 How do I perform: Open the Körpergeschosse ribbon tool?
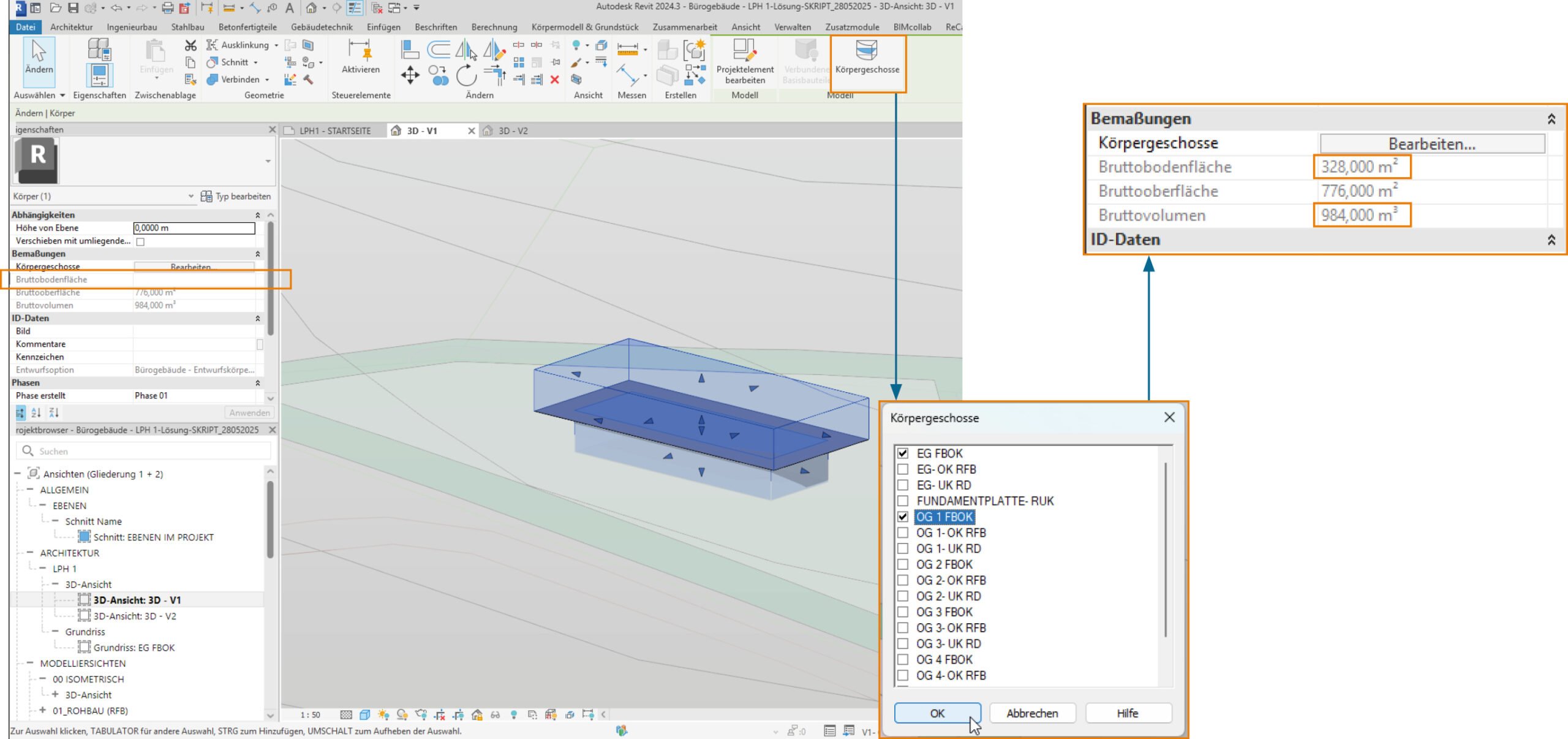pyautogui.click(x=867, y=58)
